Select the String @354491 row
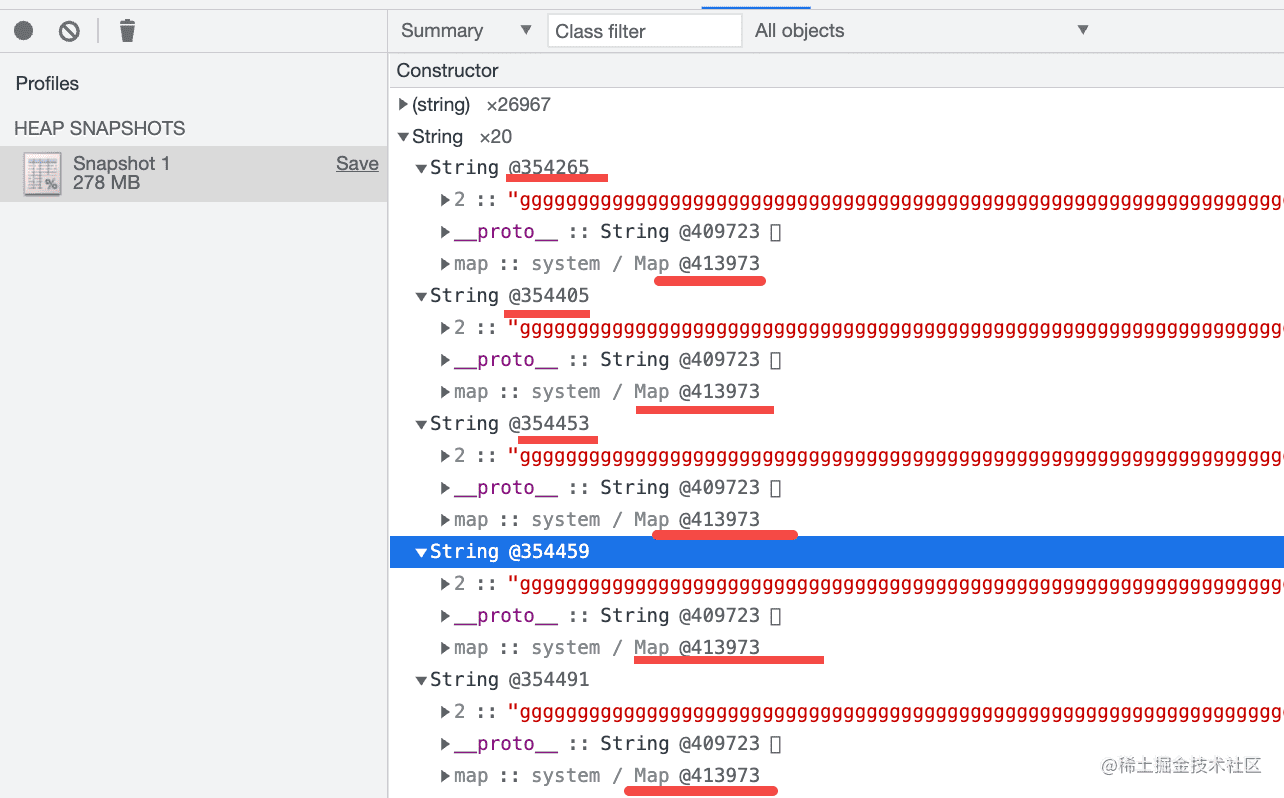 (x=510, y=680)
